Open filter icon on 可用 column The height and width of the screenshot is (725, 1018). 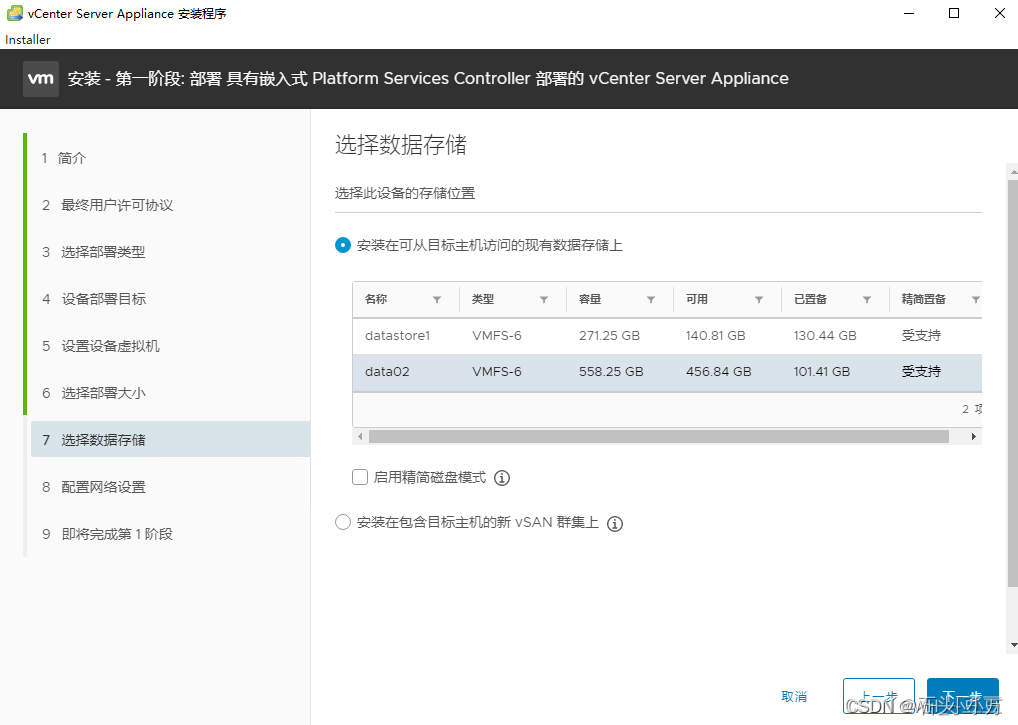758,300
